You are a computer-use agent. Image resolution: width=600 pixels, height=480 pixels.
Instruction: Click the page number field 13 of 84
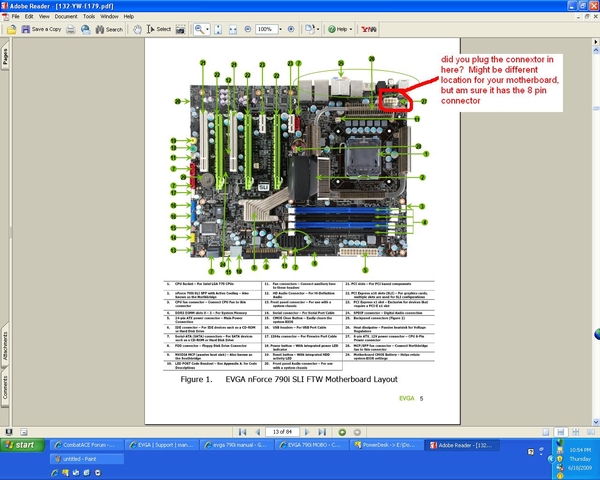[x=282, y=432]
